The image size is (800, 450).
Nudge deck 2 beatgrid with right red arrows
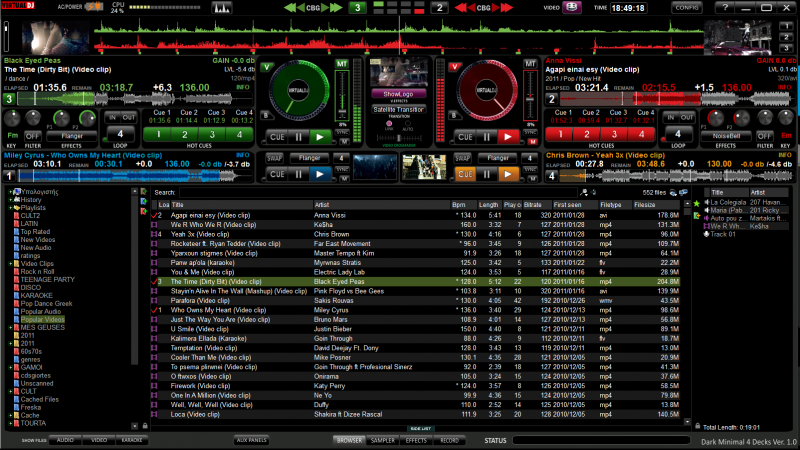tap(503, 8)
